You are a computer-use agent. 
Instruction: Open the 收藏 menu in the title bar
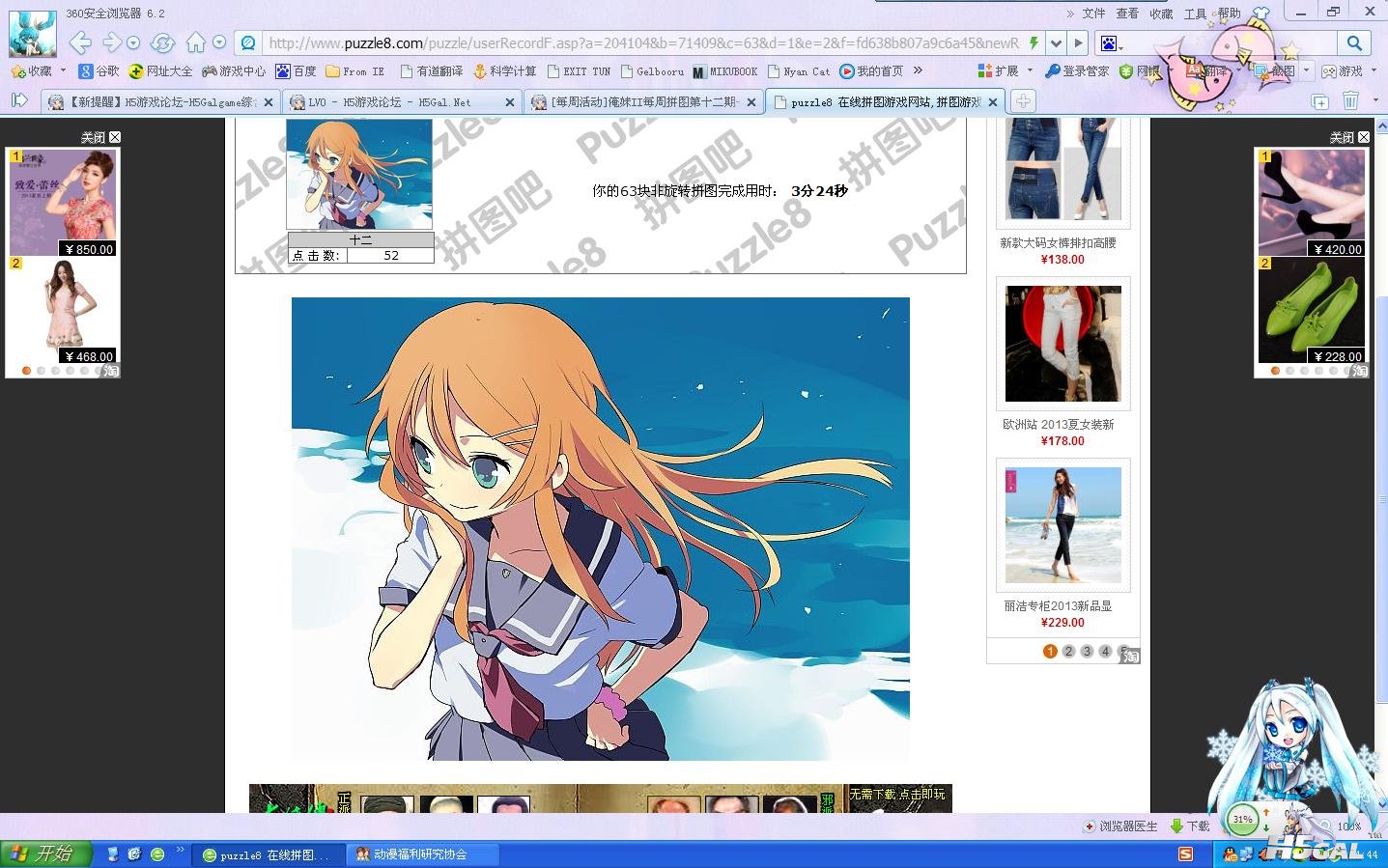coord(1161,14)
